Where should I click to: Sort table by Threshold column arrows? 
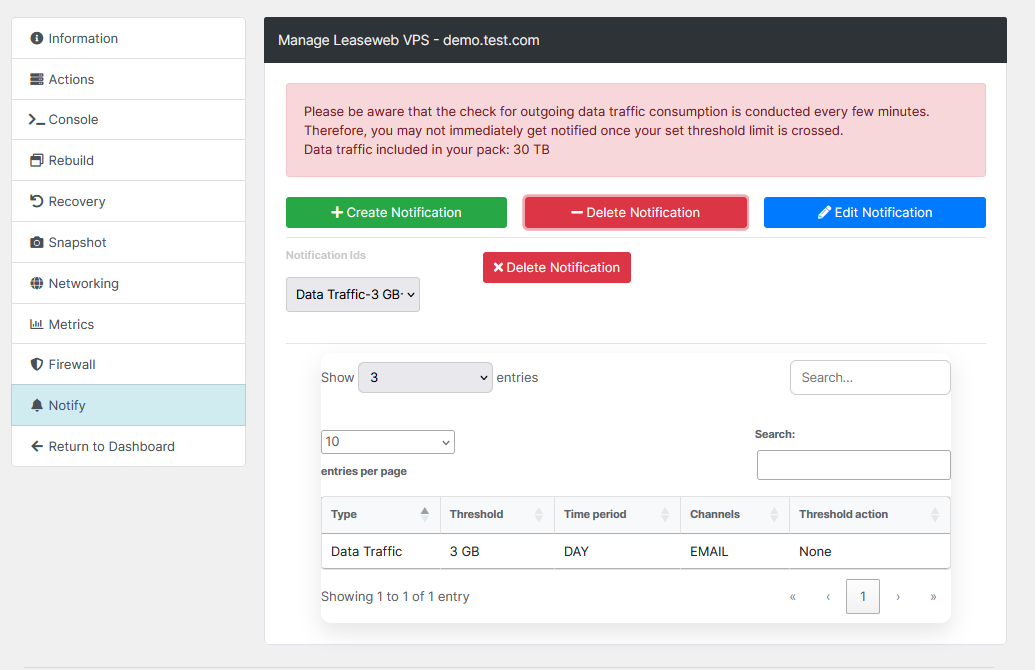point(539,514)
